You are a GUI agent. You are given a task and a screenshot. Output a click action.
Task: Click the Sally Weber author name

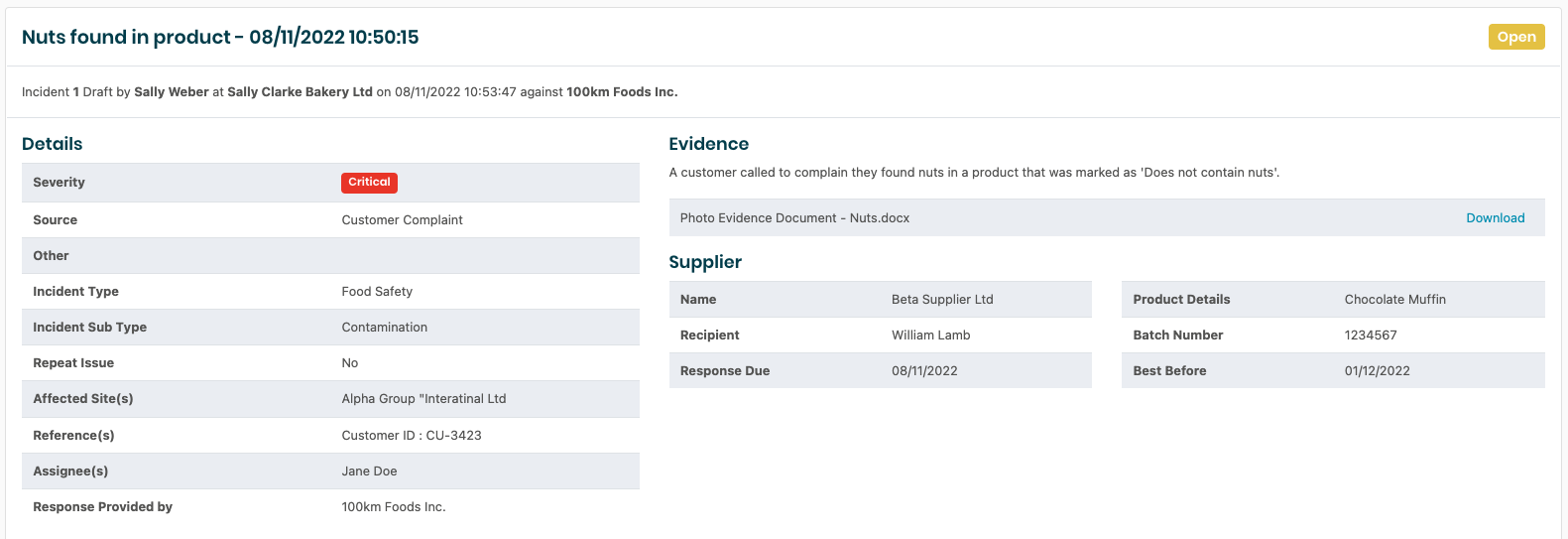point(172,92)
